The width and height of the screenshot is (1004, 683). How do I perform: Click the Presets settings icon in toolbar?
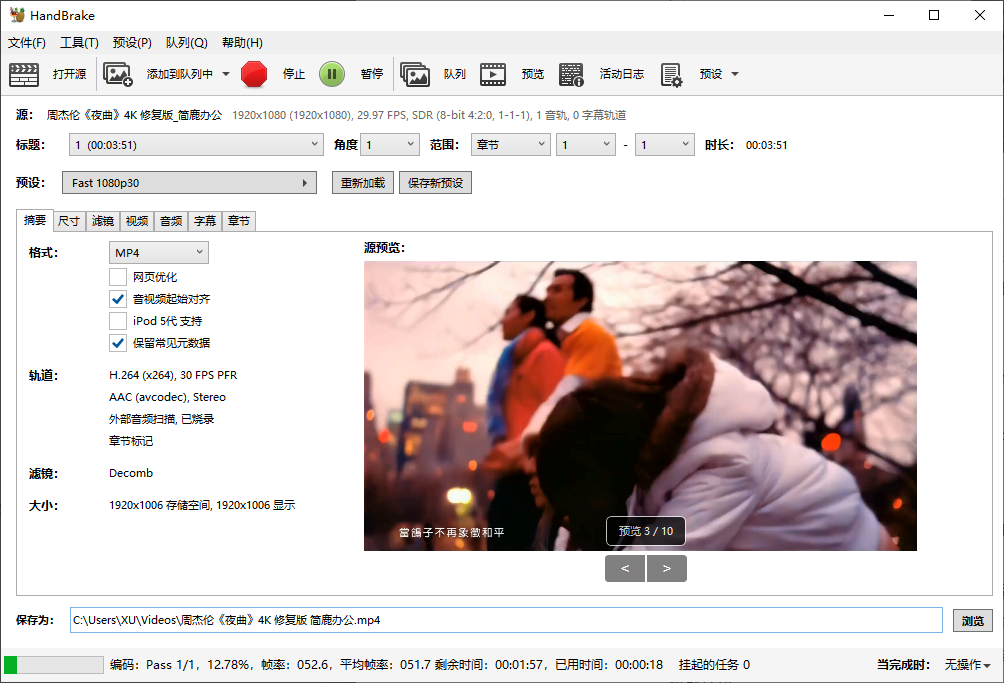point(671,74)
